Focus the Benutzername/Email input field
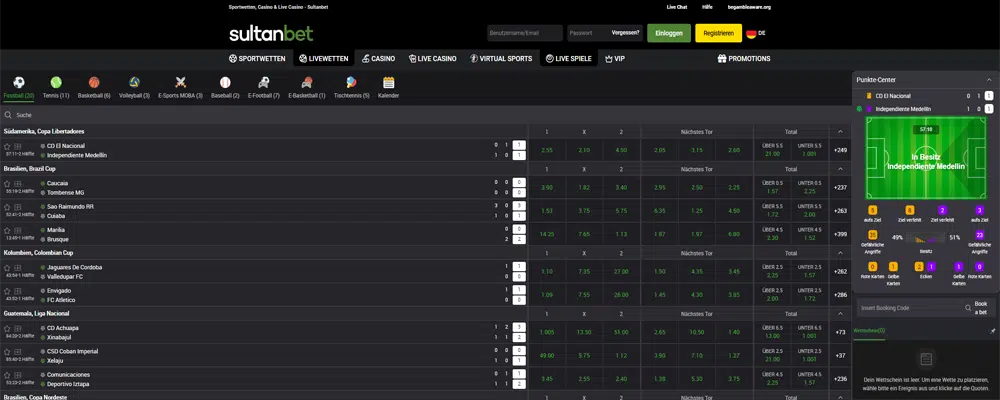 tap(524, 33)
